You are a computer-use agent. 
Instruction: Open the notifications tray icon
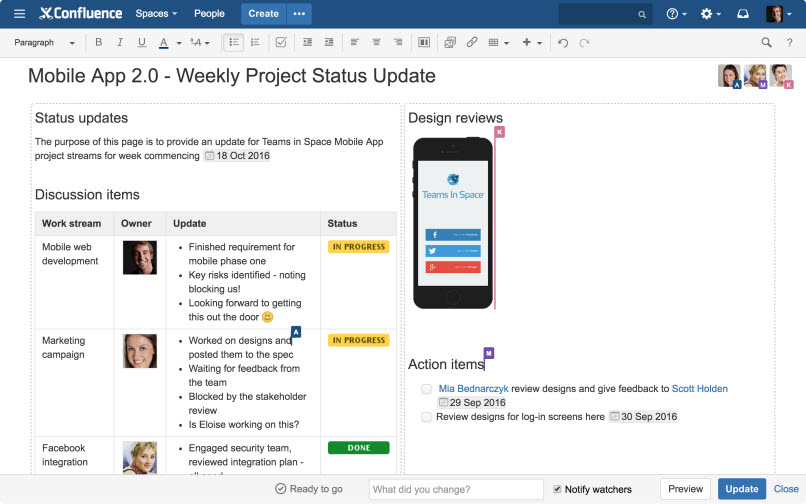[742, 14]
